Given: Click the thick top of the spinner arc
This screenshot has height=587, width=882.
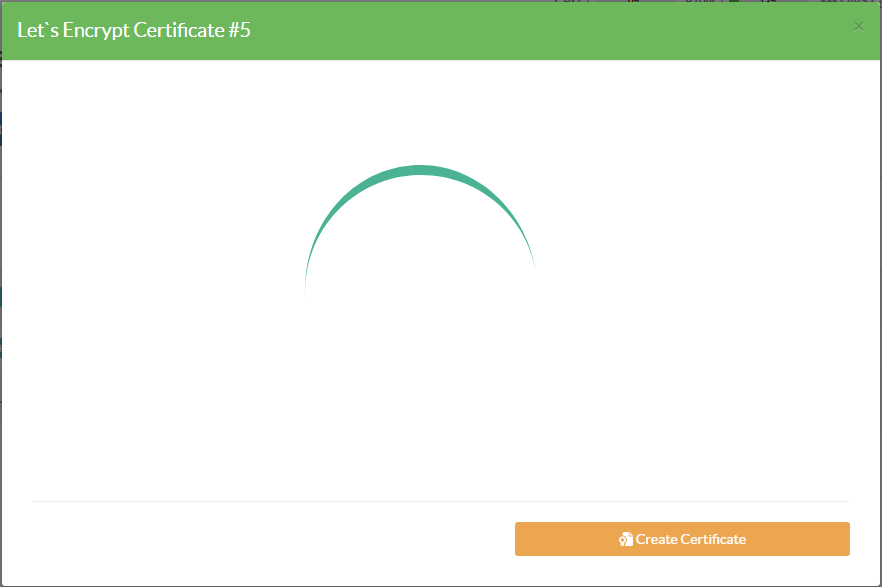Looking at the screenshot, I should pyautogui.click(x=420, y=170).
